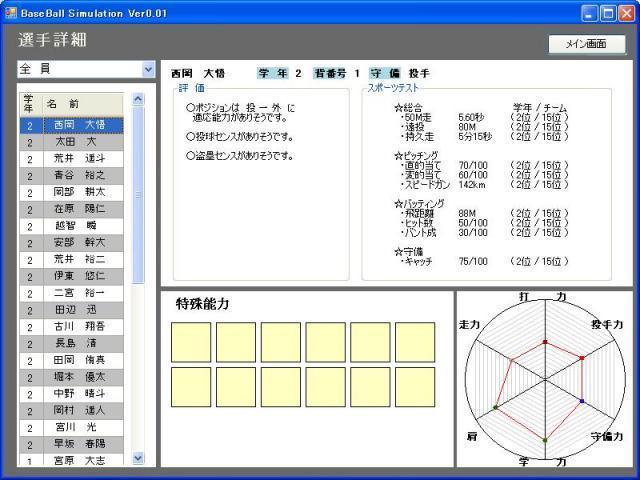
Task: Click last special ability slot in bottom row
Action: pyautogui.click(x=415, y=387)
